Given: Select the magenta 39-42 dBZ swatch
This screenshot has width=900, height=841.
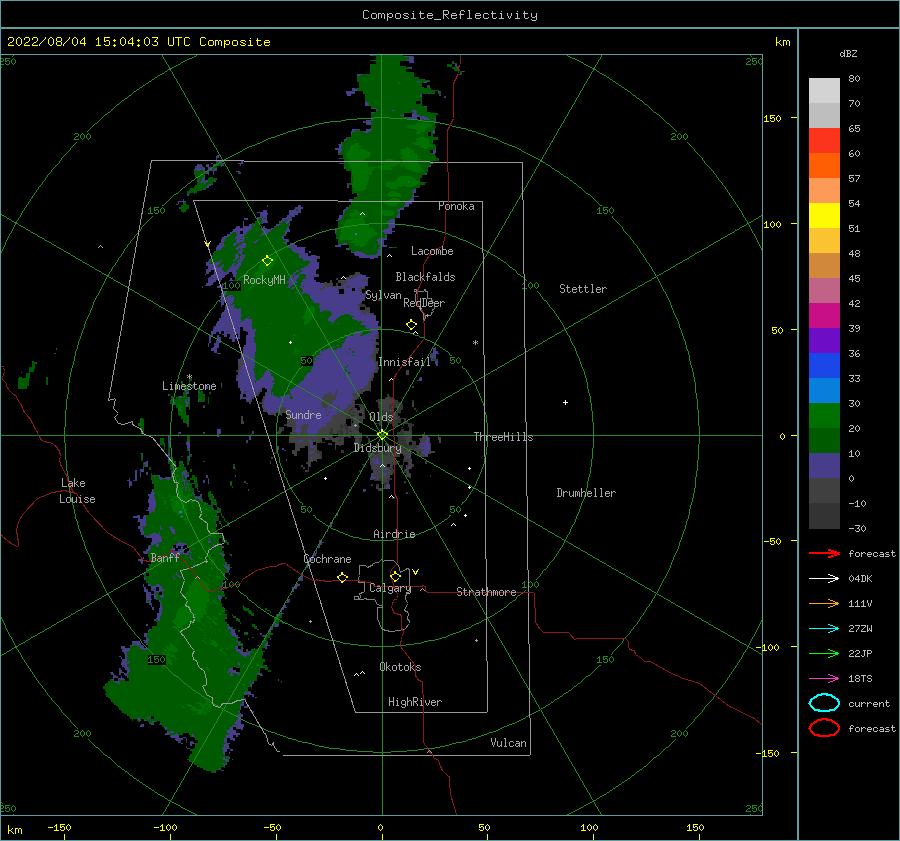Looking at the screenshot, I should pos(824,316).
